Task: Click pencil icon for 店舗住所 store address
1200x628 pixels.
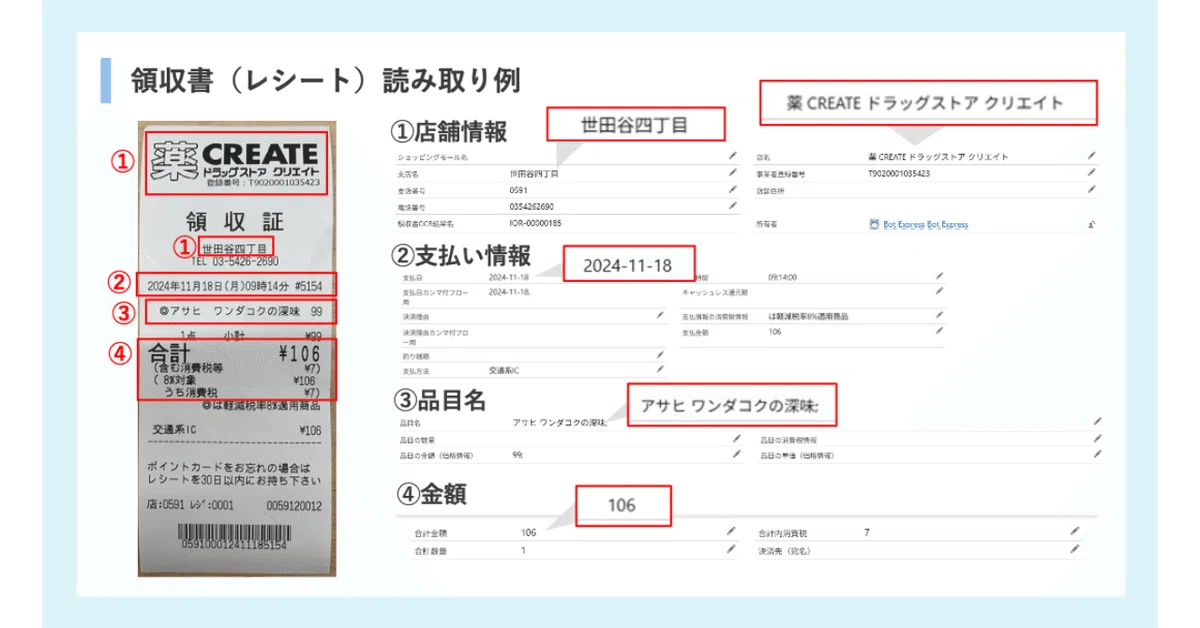Action: pos(1091,189)
